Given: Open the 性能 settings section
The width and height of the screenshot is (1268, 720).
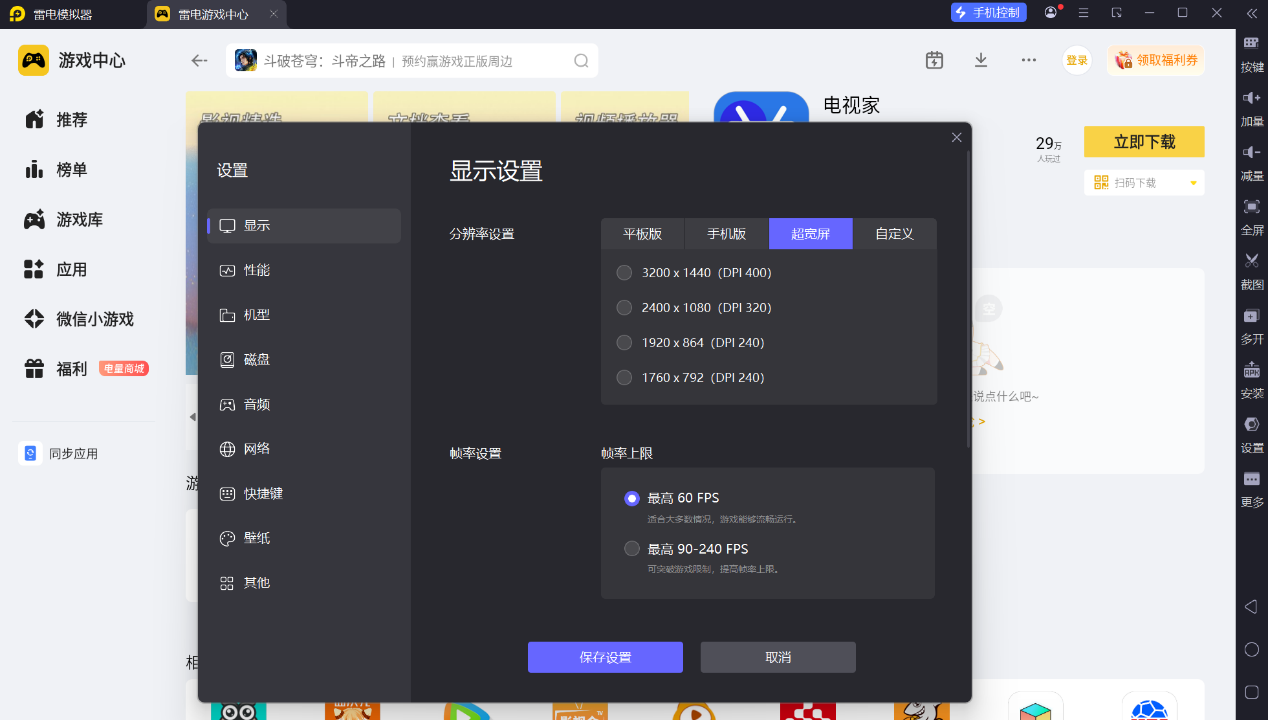Looking at the screenshot, I should pos(257,270).
